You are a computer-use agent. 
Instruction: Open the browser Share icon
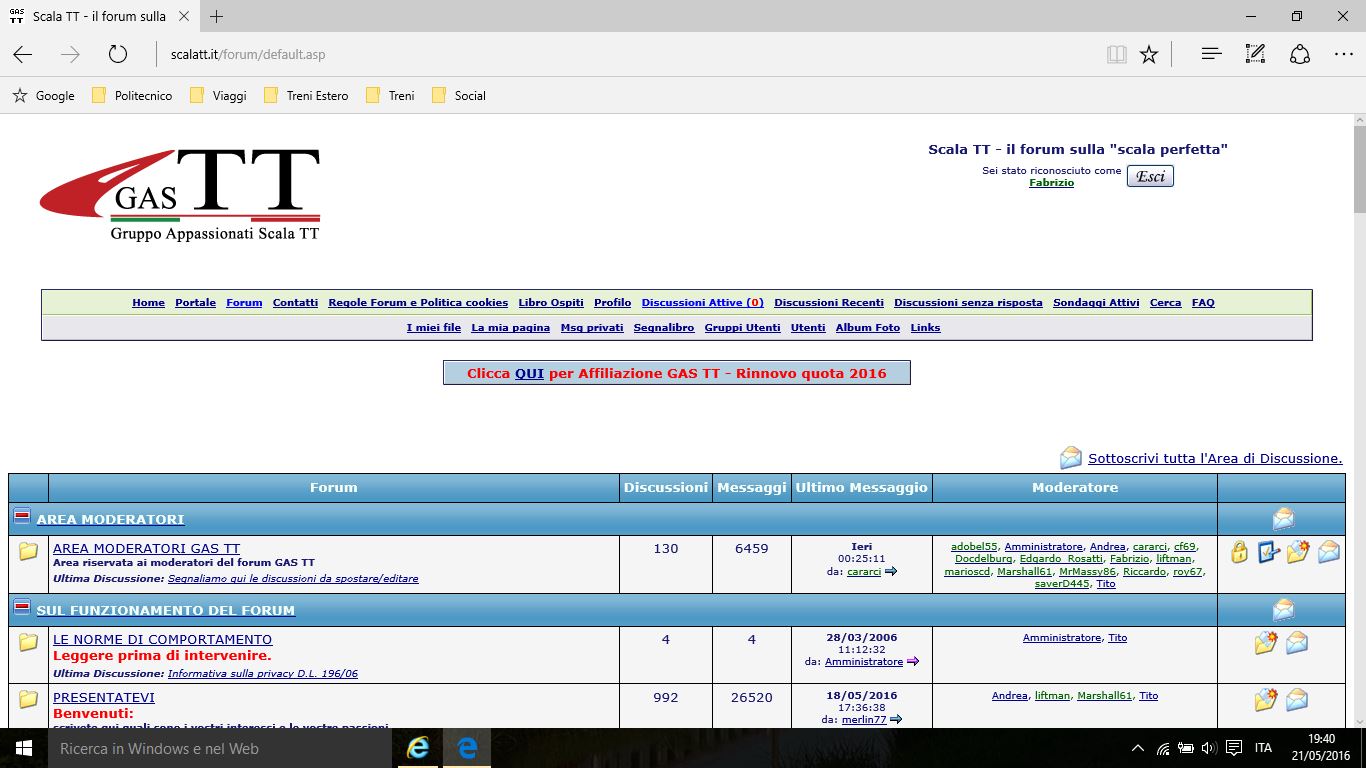(1300, 54)
